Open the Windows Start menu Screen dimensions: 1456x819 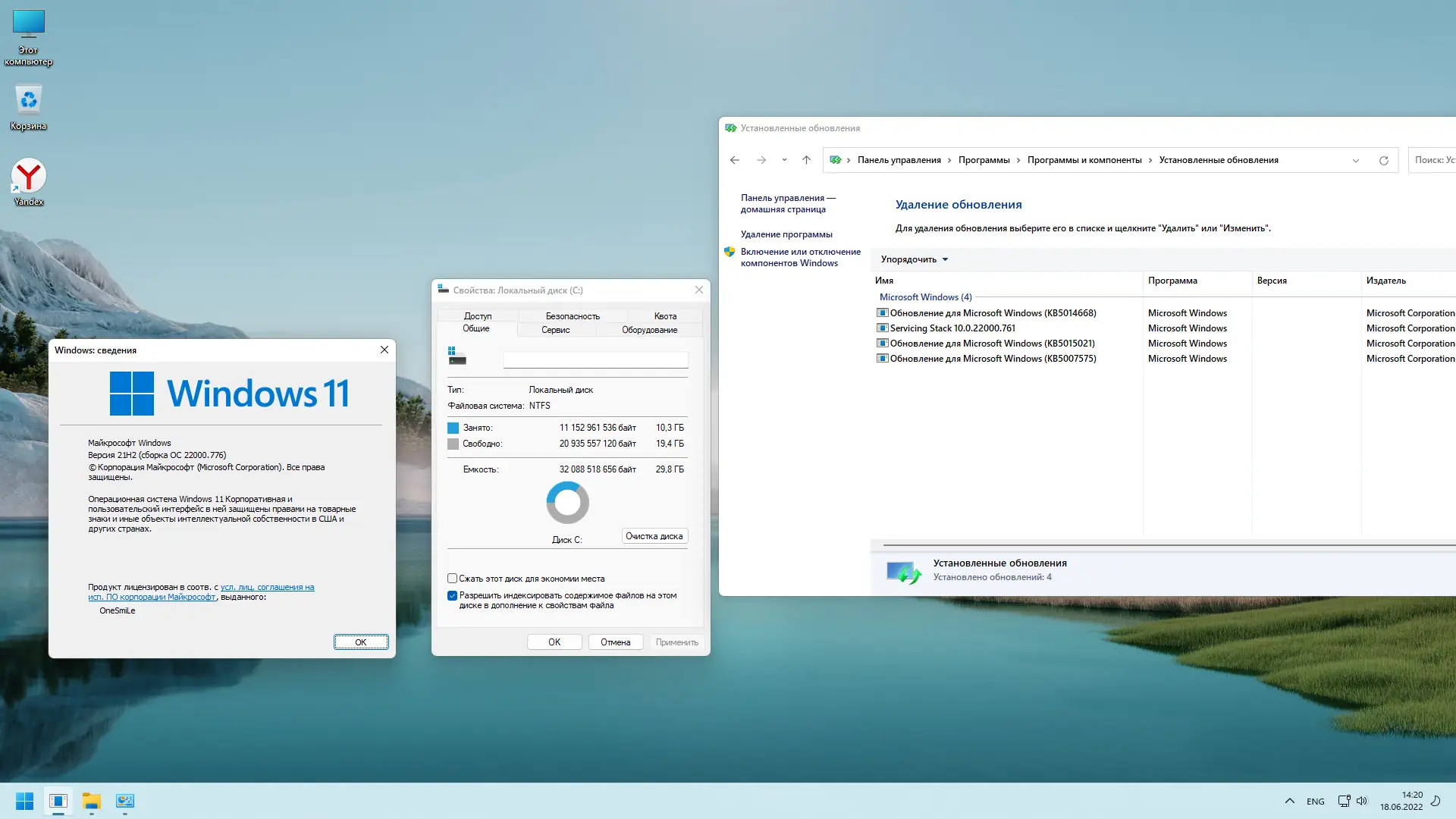[24, 801]
